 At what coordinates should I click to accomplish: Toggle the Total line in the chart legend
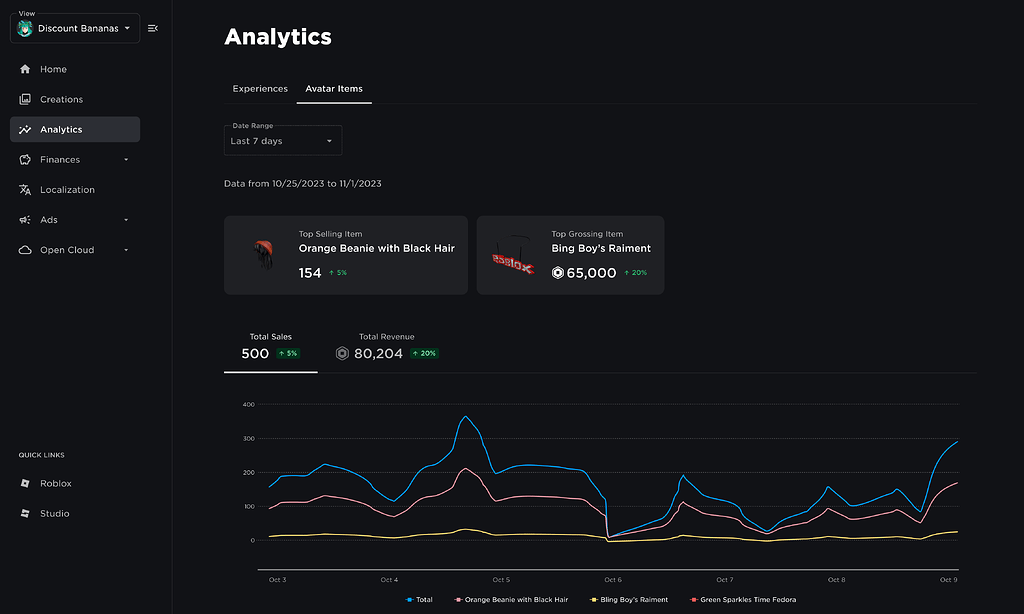coord(418,599)
